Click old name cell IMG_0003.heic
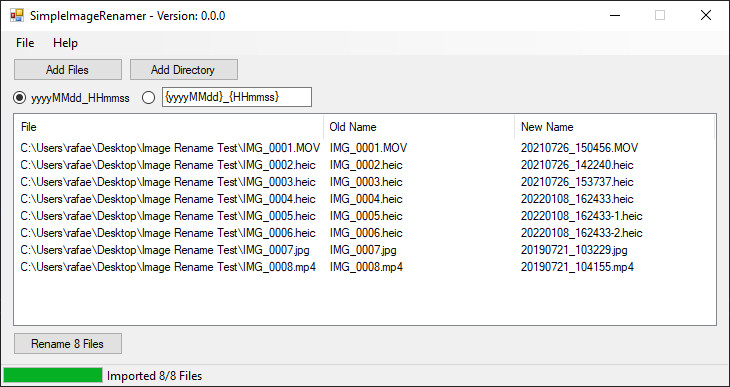The image size is (730, 387). click(x=366, y=182)
